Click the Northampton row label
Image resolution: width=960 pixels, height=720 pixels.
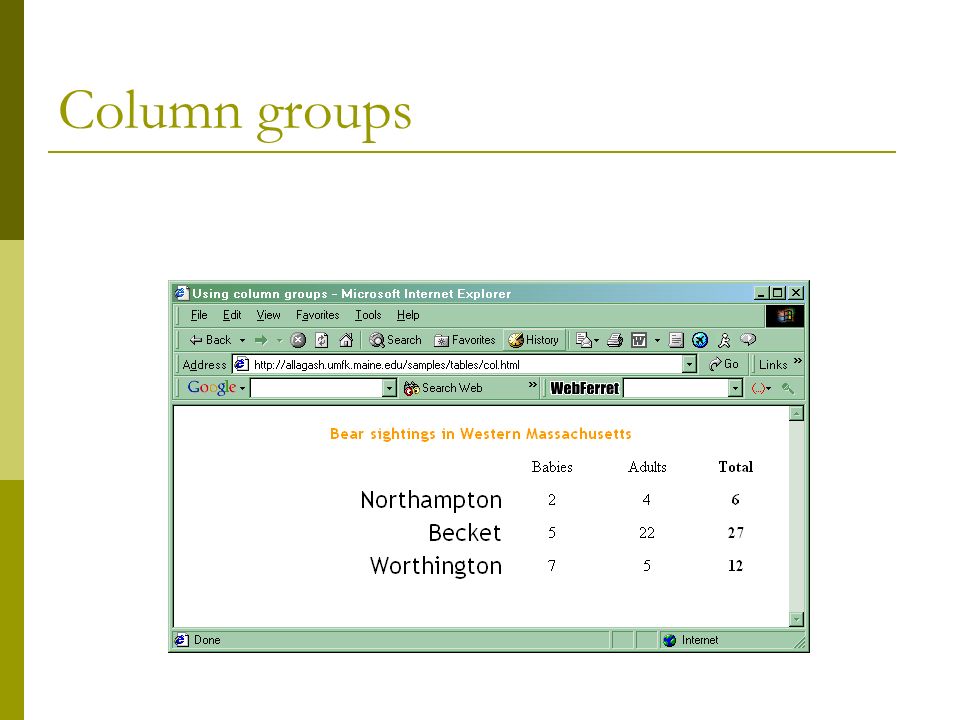coord(431,500)
